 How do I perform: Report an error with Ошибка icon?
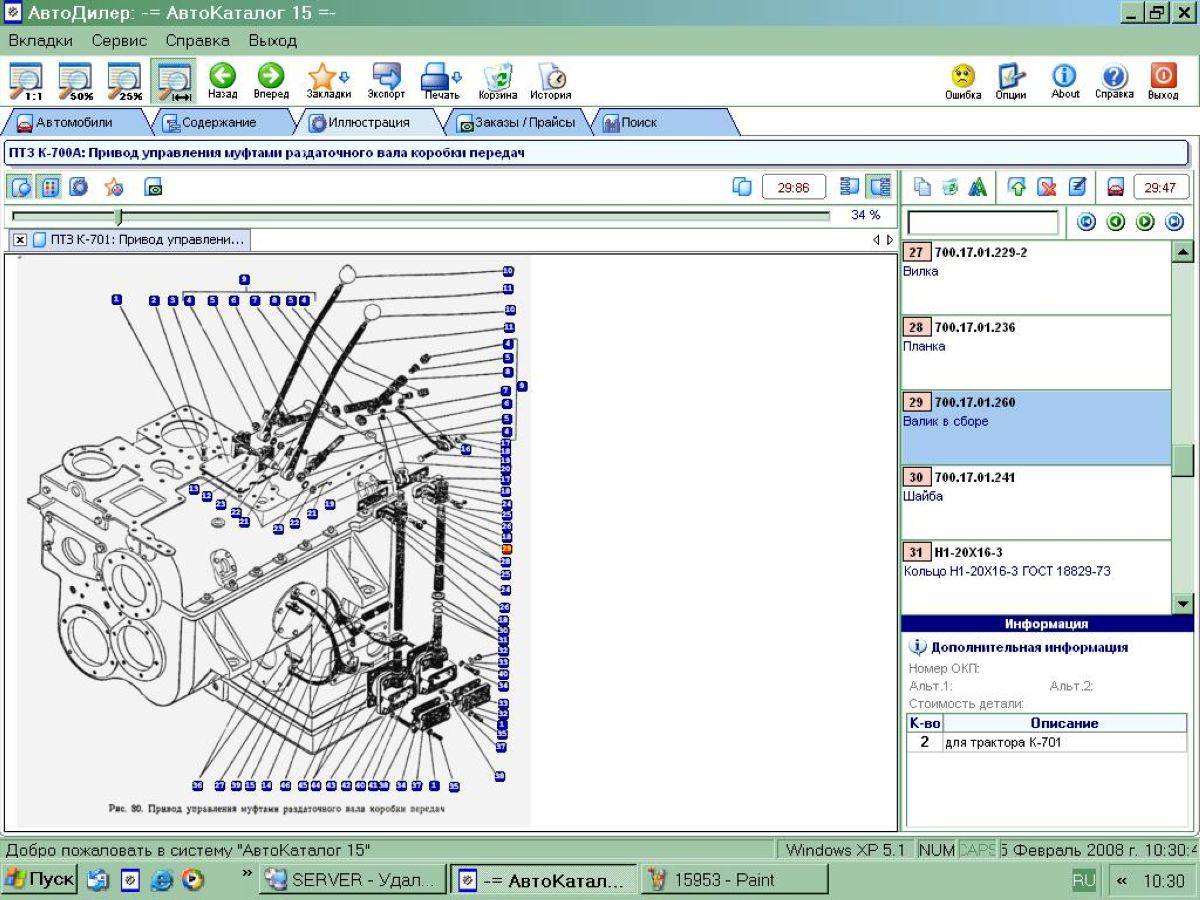coord(963,81)
